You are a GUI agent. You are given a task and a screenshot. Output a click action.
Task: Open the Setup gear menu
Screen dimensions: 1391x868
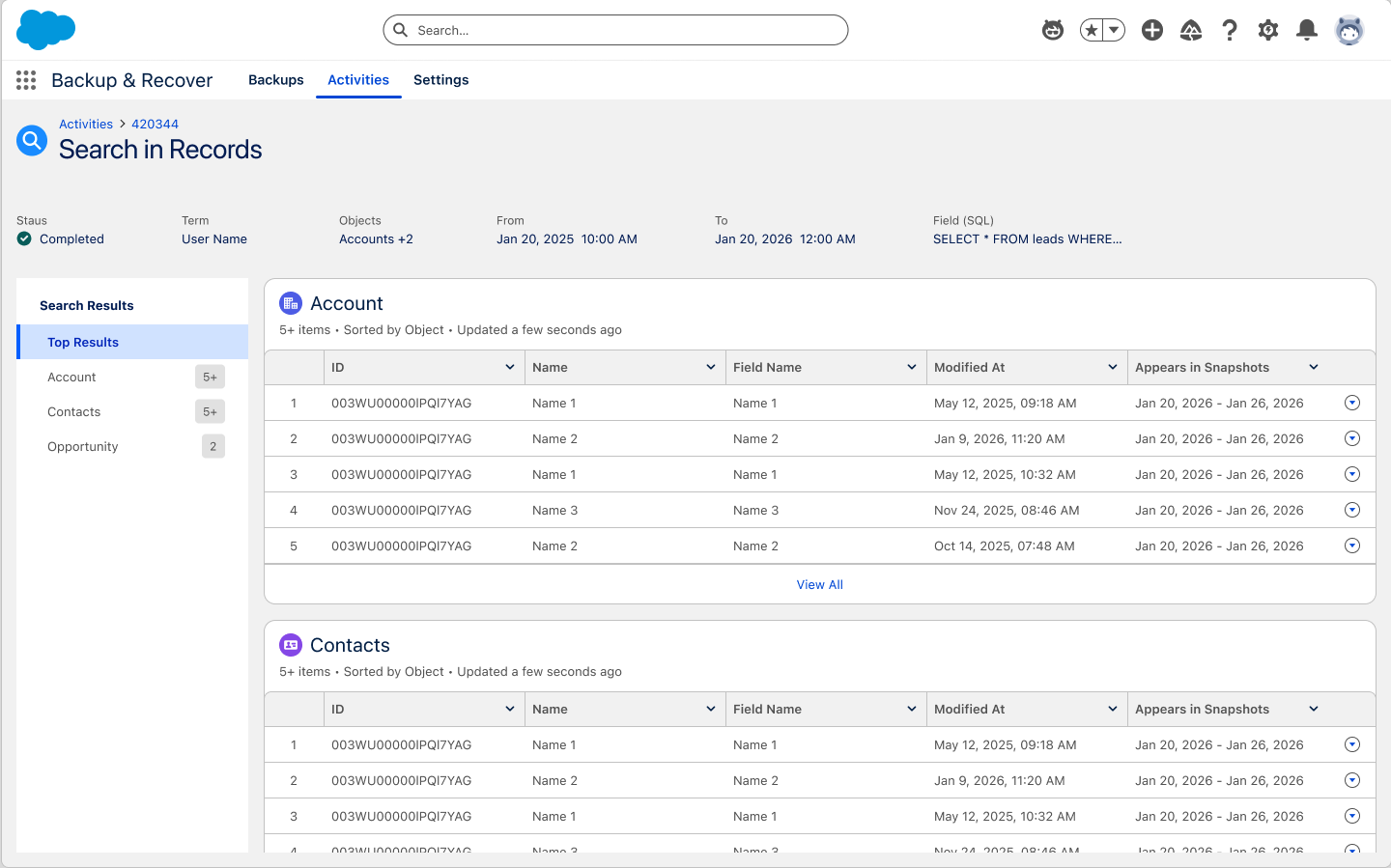(x=1268, y=30)
